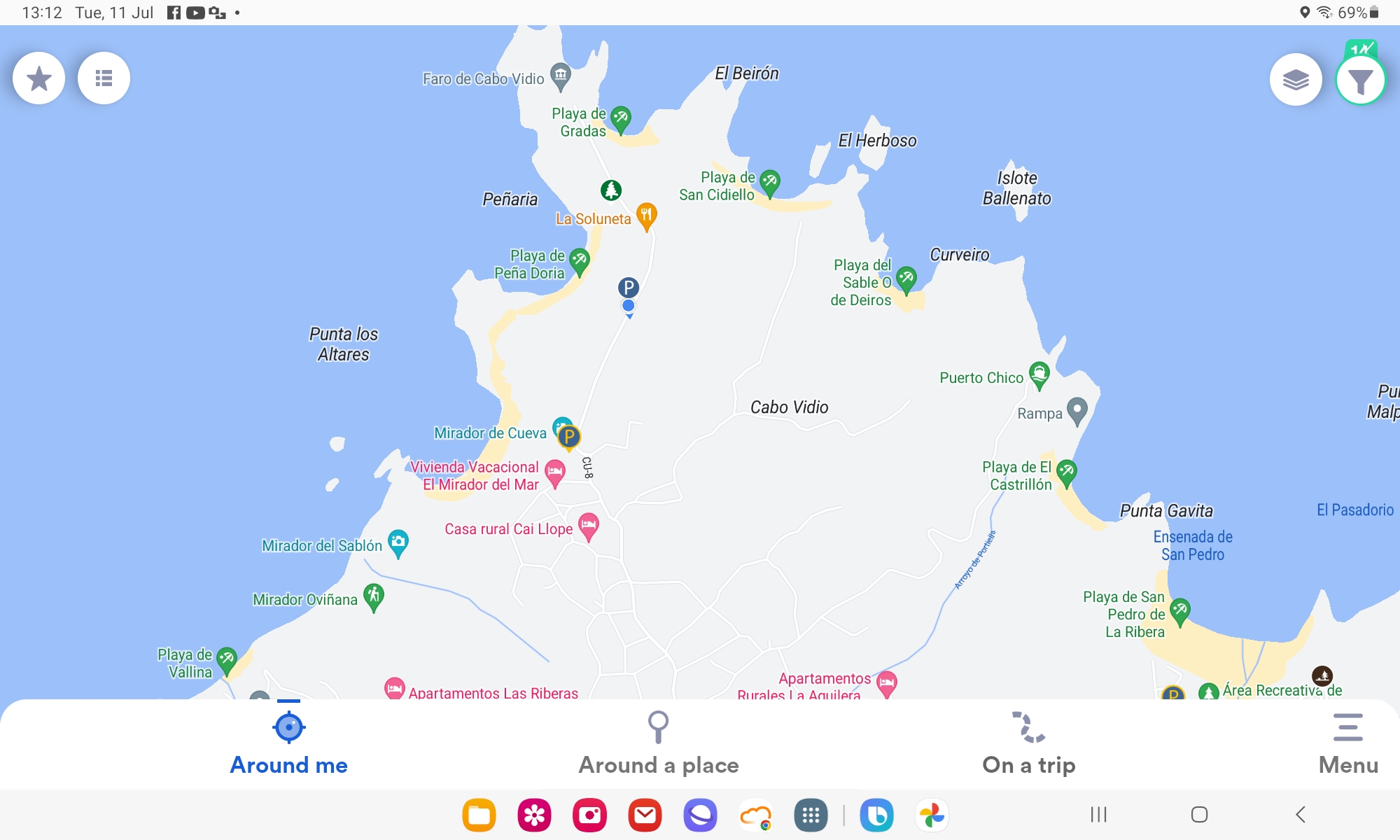Screen dimensions: 1400x840
Task: Toggle the parking marker near Mirador de Cueva
Action: pyautogui.click(x=569, y=435)
